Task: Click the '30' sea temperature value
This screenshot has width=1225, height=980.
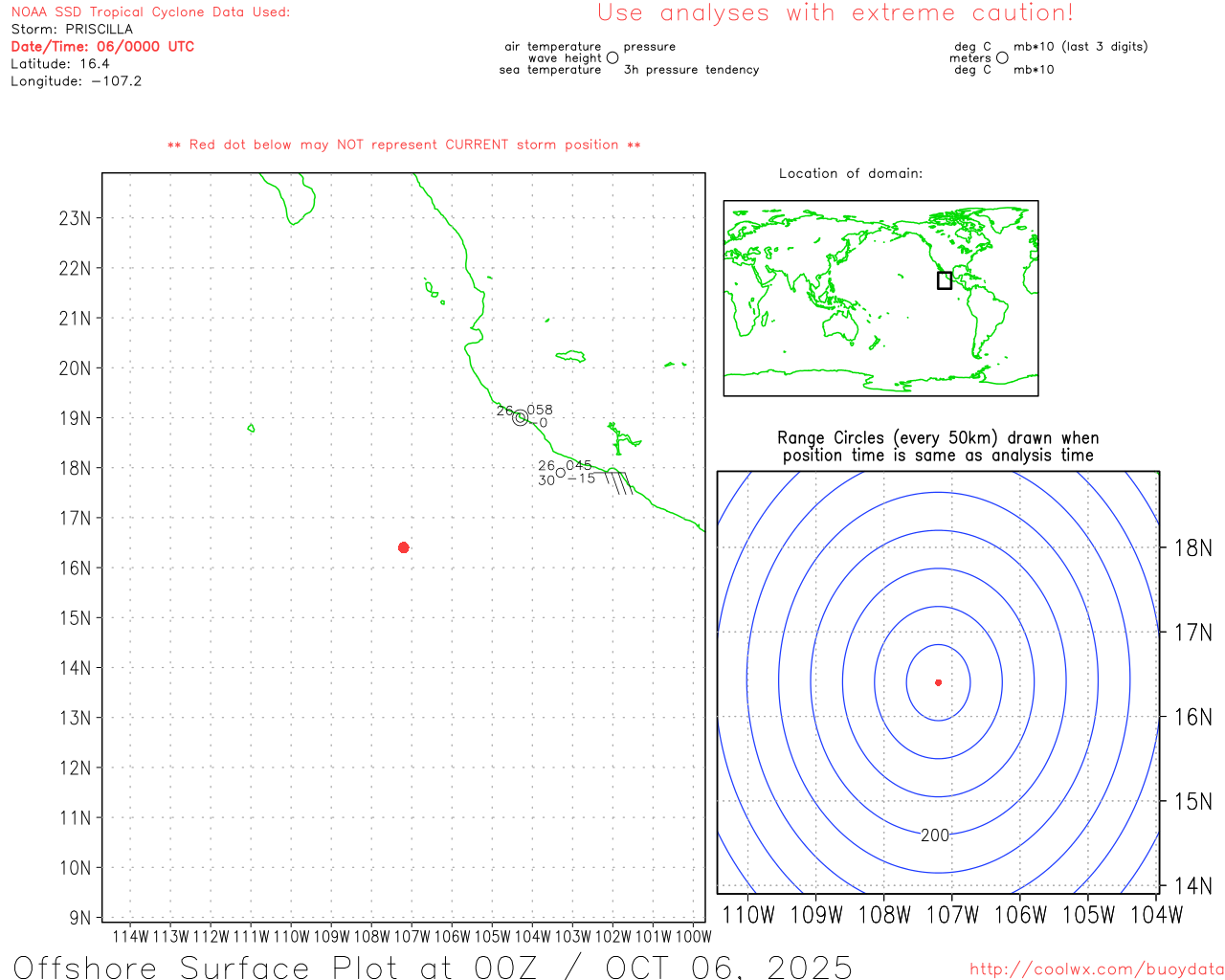Action: pyautogui.click(x=546, y=480)
